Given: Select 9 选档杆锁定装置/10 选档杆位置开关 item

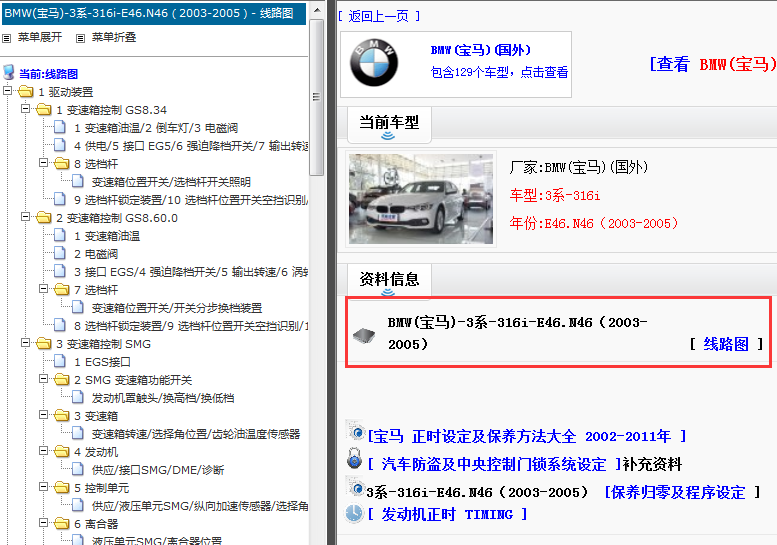Looking at the screenshot, I should point(191,200).
